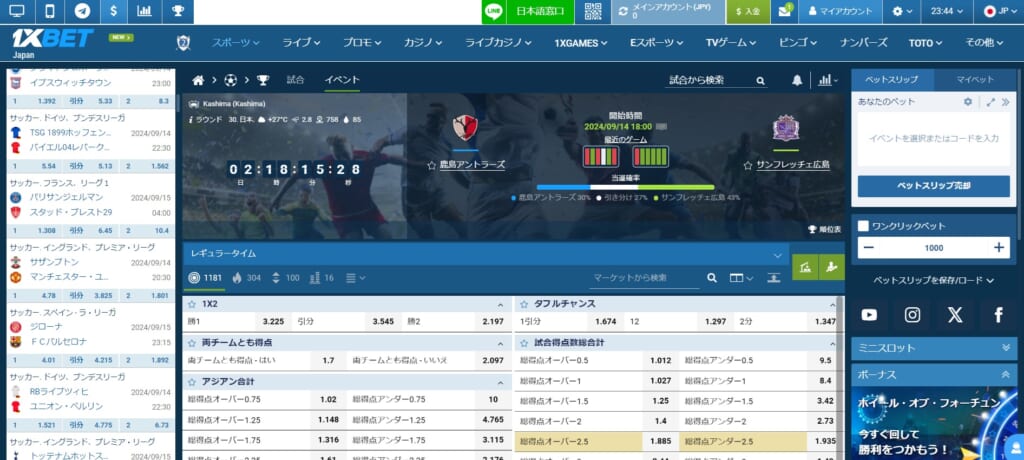1024x460 pixels.
Task: Click the ベットスリップ売却 button
Action: (x=933, y=186)
